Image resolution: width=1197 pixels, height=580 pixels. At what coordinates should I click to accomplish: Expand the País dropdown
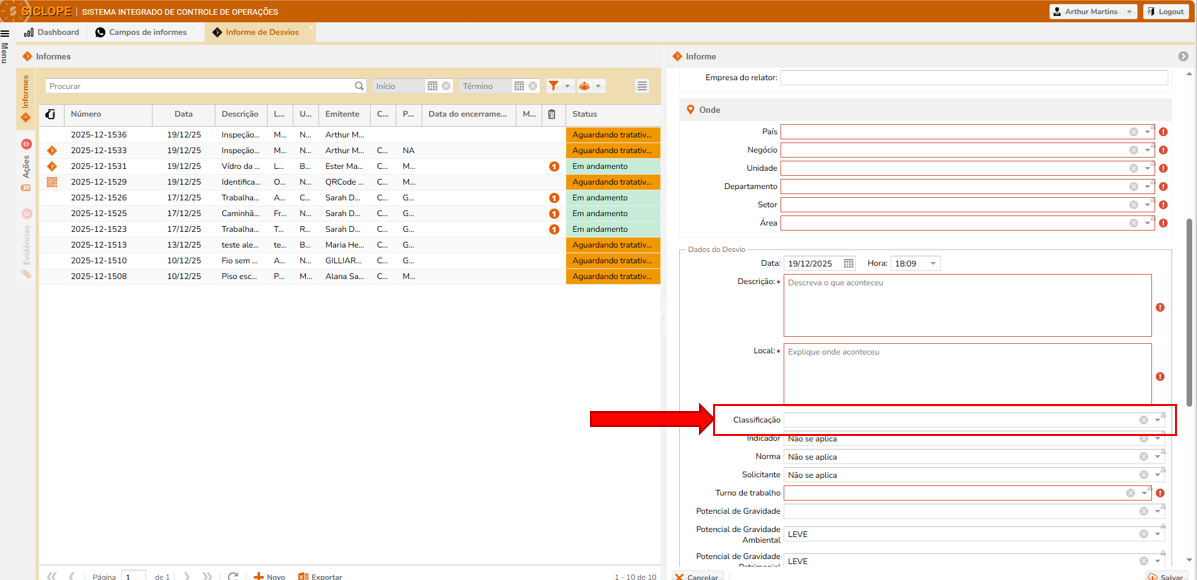pyautogui.click(x=1148, y=132)
